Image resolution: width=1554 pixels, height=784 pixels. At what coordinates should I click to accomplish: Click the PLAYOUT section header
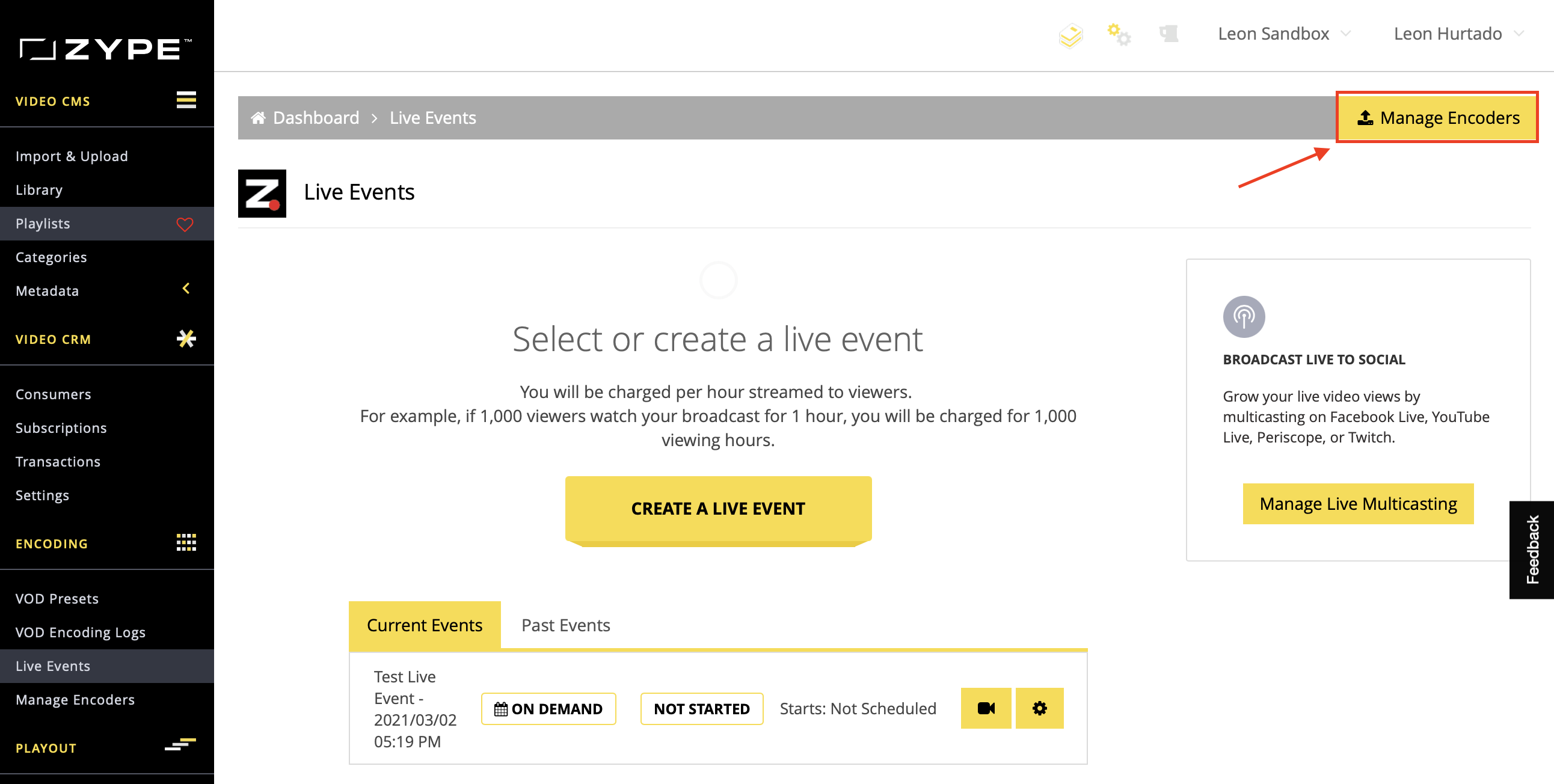tap(46, 749)
